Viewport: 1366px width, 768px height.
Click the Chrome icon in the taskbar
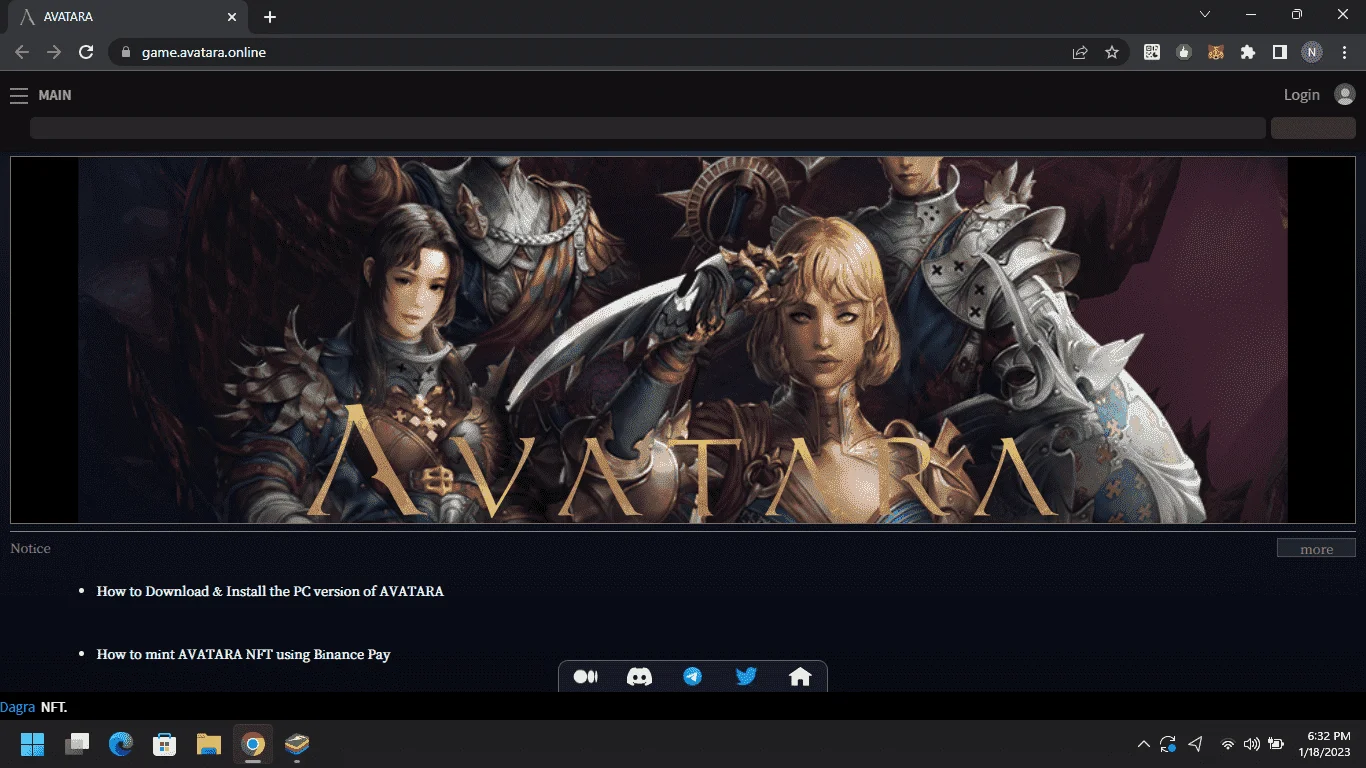253,744
